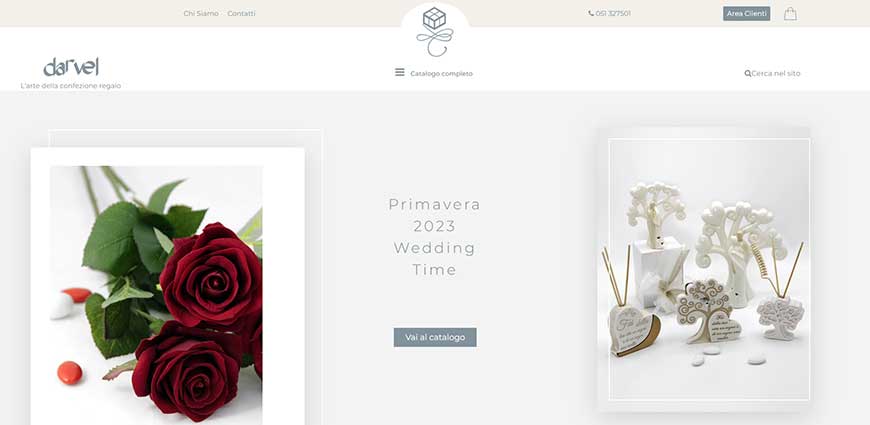870x425 pixels.
Task: Click the Primavera 2023 Wedding Time heading
Action: (434, 237)
